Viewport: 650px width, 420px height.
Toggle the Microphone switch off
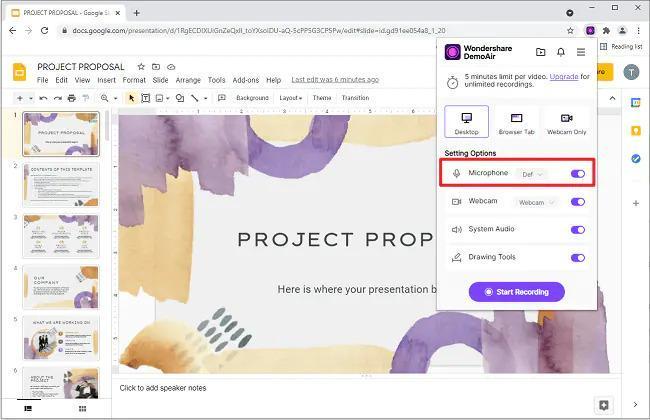(578, 174)
